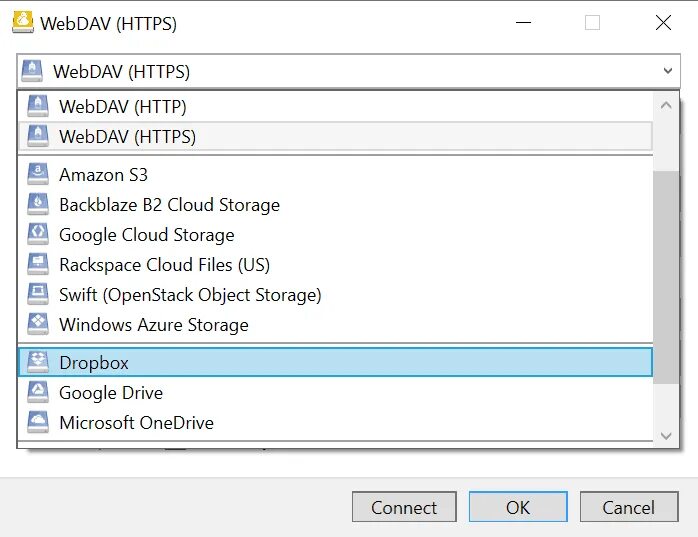Click the Windows Azure Storage icon
This screenshot has width=698, height=537.
38,324
